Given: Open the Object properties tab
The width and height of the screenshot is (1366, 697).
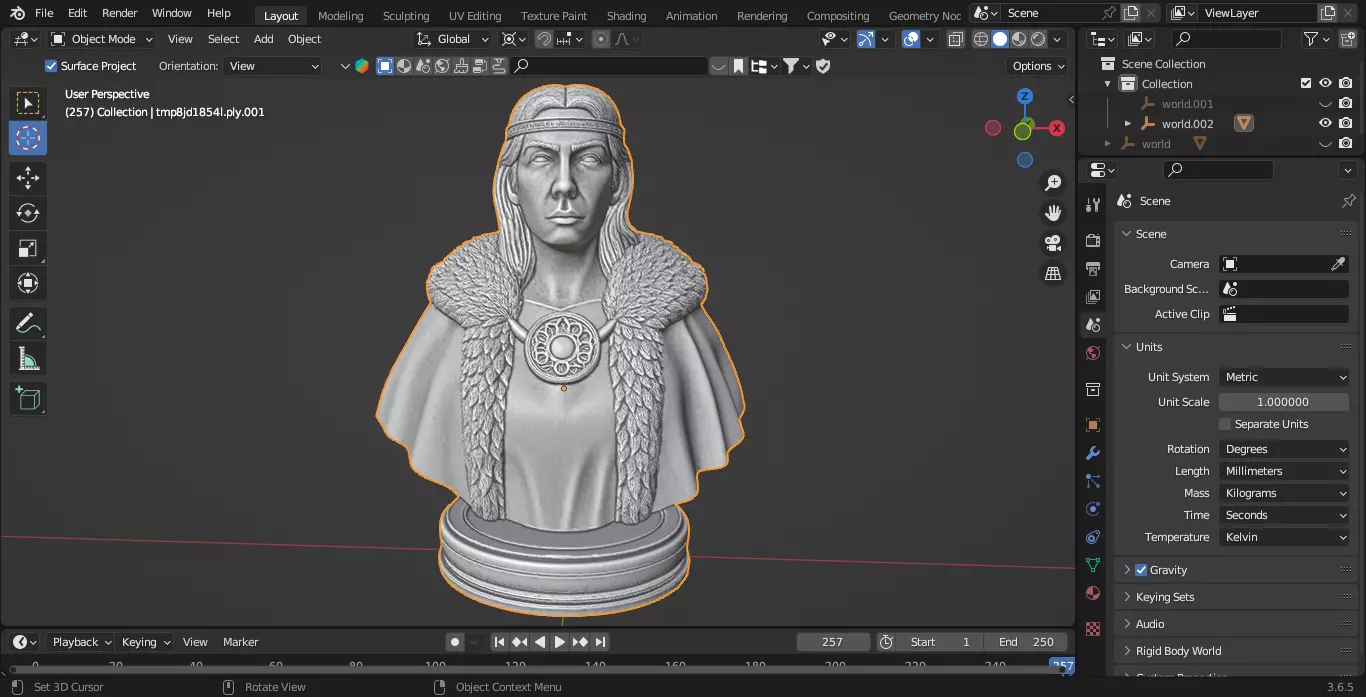Looking at the screenshot, I should (x=1093, y=425).
